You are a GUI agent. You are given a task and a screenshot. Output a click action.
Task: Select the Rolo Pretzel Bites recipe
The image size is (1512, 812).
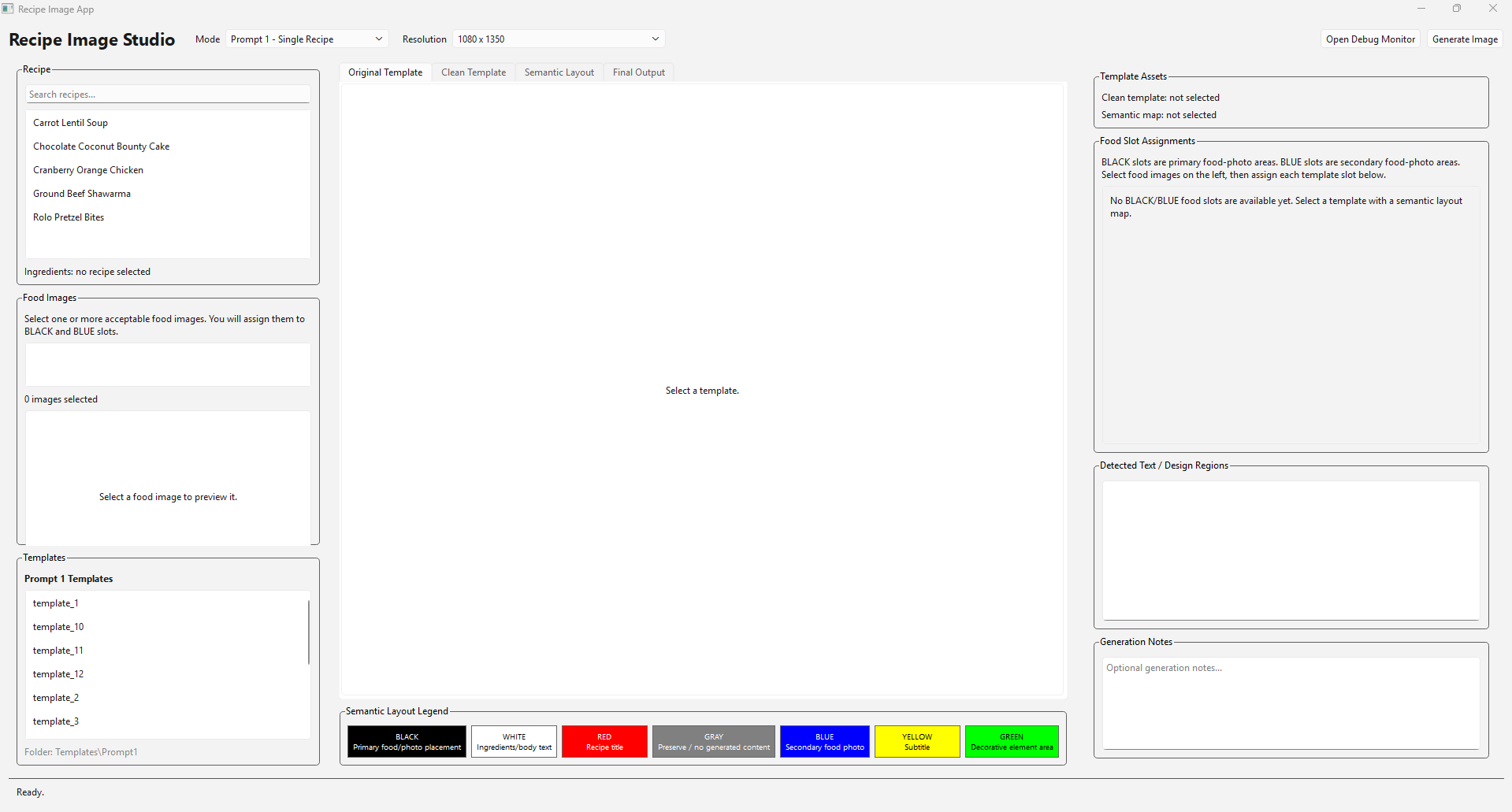168,217
